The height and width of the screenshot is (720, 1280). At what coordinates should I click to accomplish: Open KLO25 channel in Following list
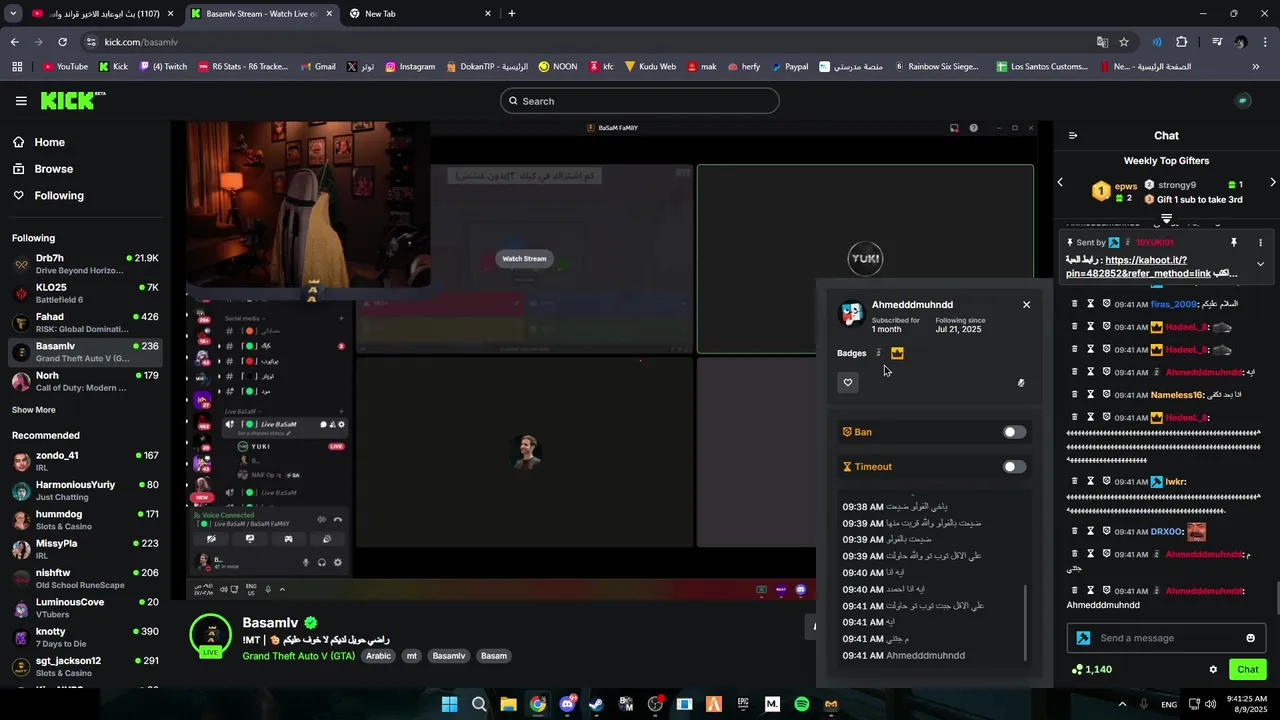(85, 294)
